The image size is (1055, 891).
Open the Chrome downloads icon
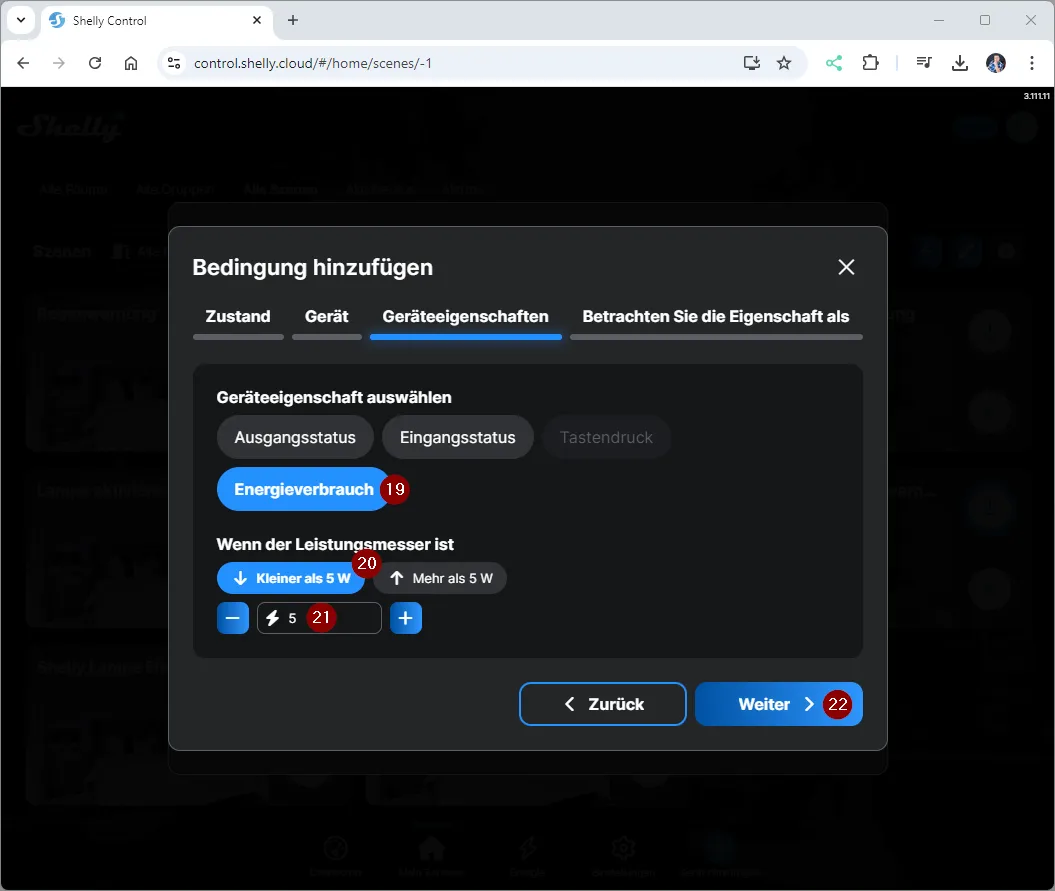[x=959, y=63]
